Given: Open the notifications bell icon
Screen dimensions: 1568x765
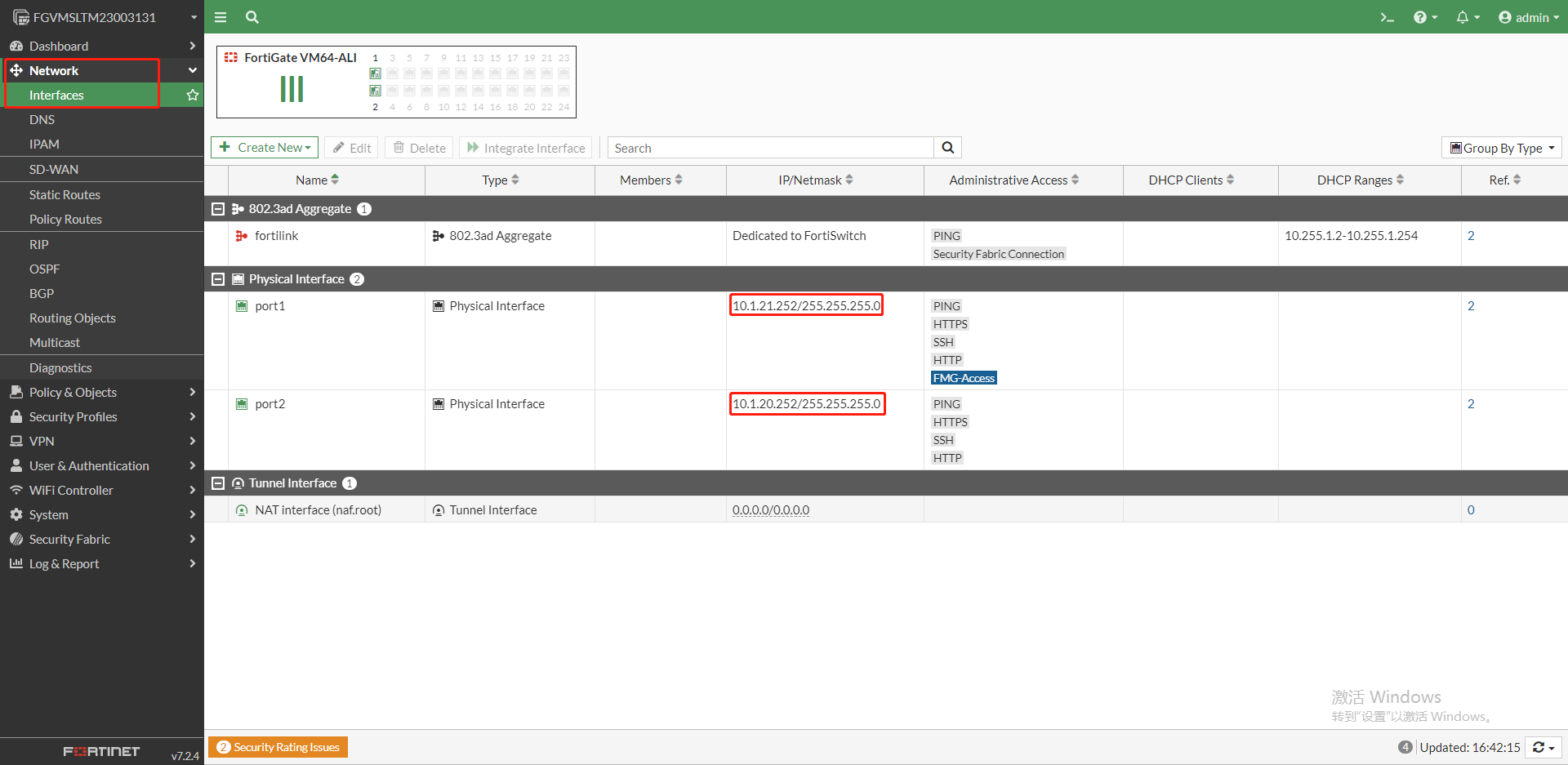Looking at the screenshot, I should point(1463,17).
